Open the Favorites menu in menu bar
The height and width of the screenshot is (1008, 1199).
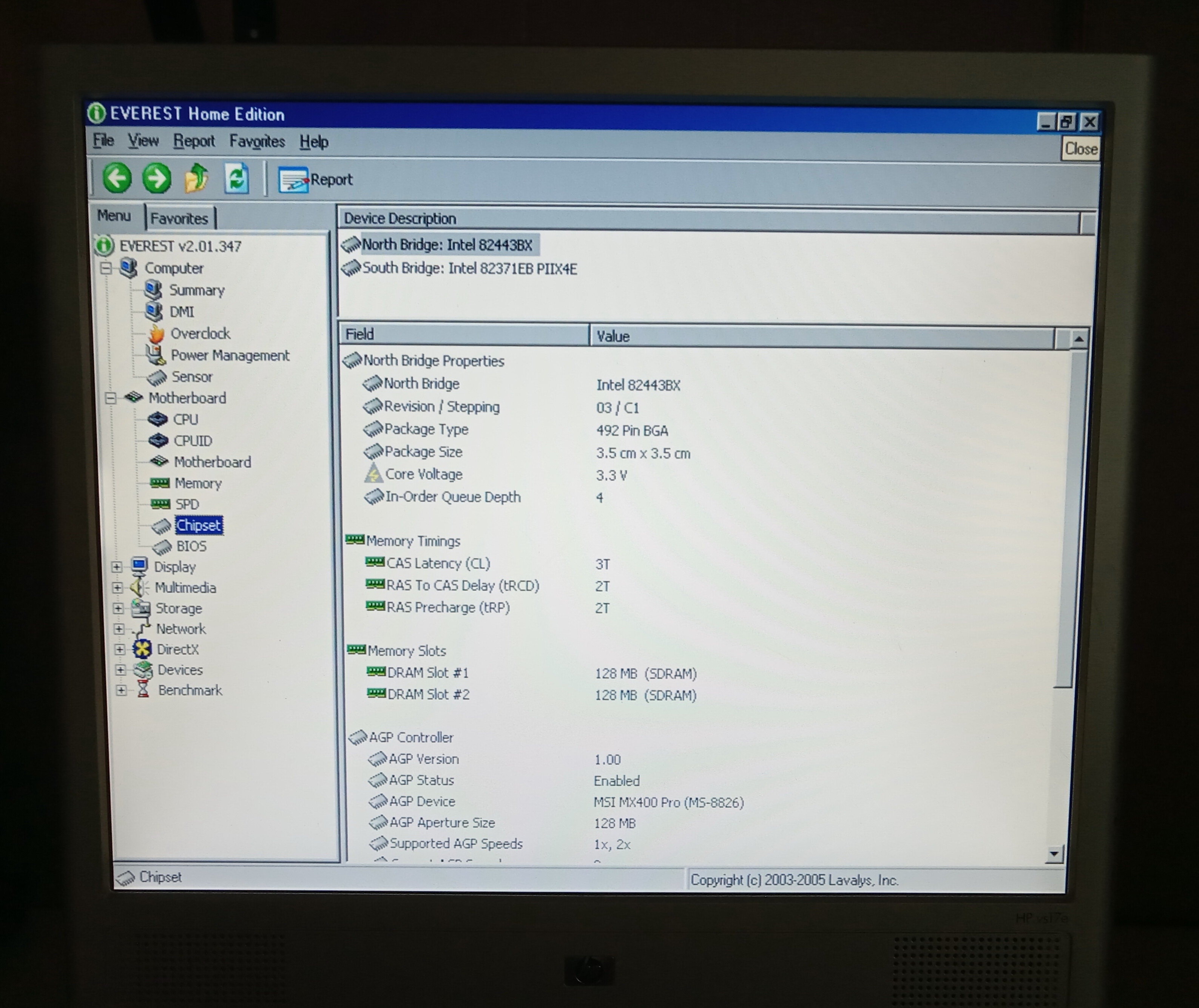coord(257,141)
